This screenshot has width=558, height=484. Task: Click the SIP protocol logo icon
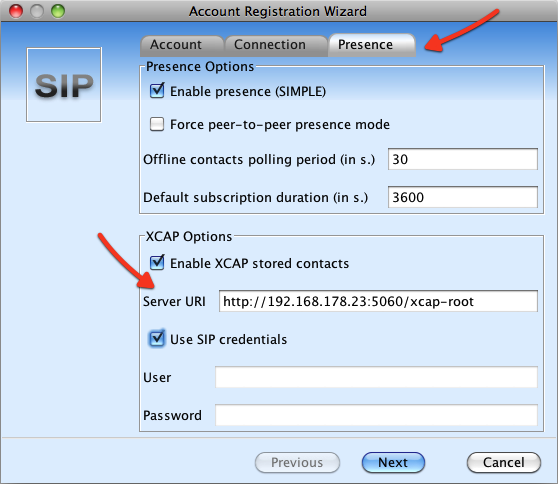(x=64, y=85)
